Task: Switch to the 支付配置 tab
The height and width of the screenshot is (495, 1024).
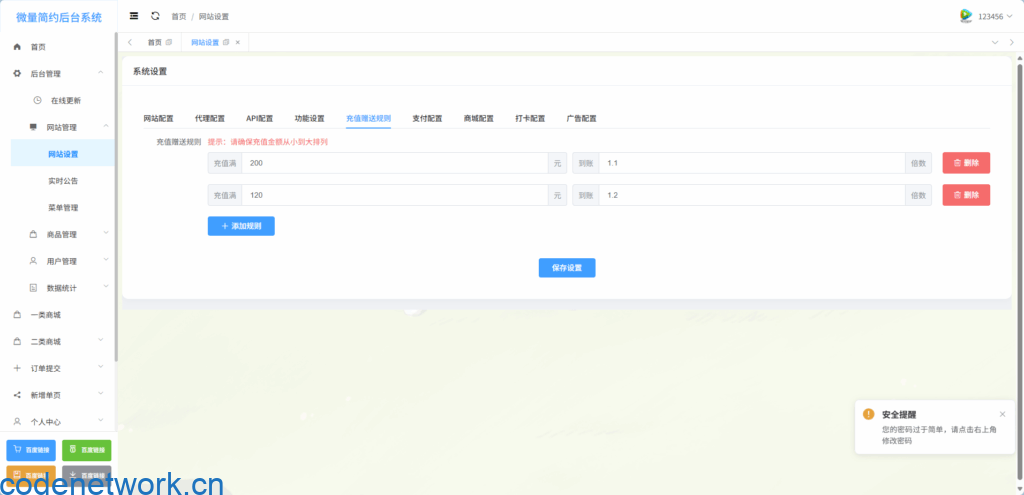Action: (x=427, y=118)
